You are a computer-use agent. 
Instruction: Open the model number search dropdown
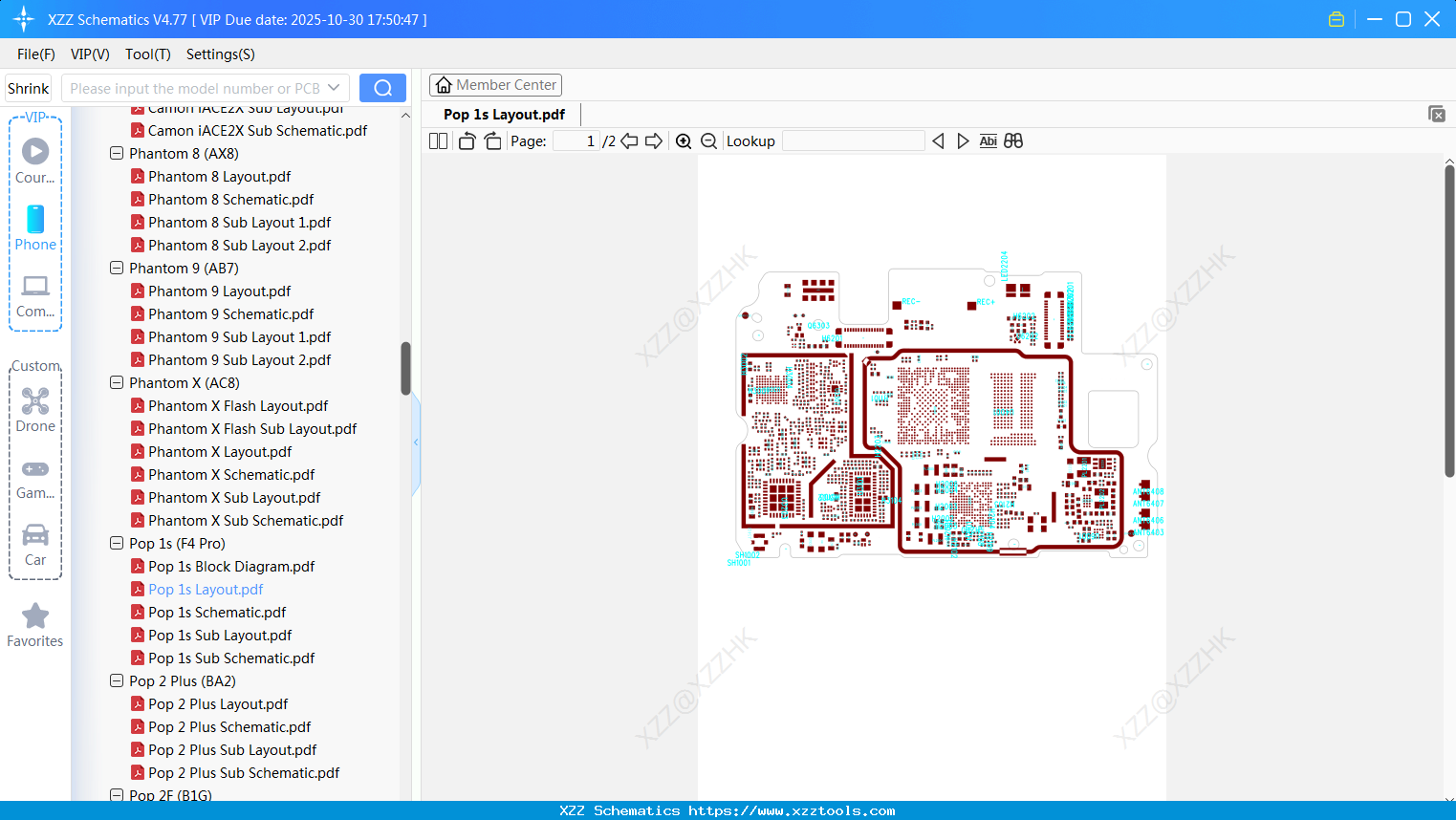pyautogui.click(x=332, y=88)
